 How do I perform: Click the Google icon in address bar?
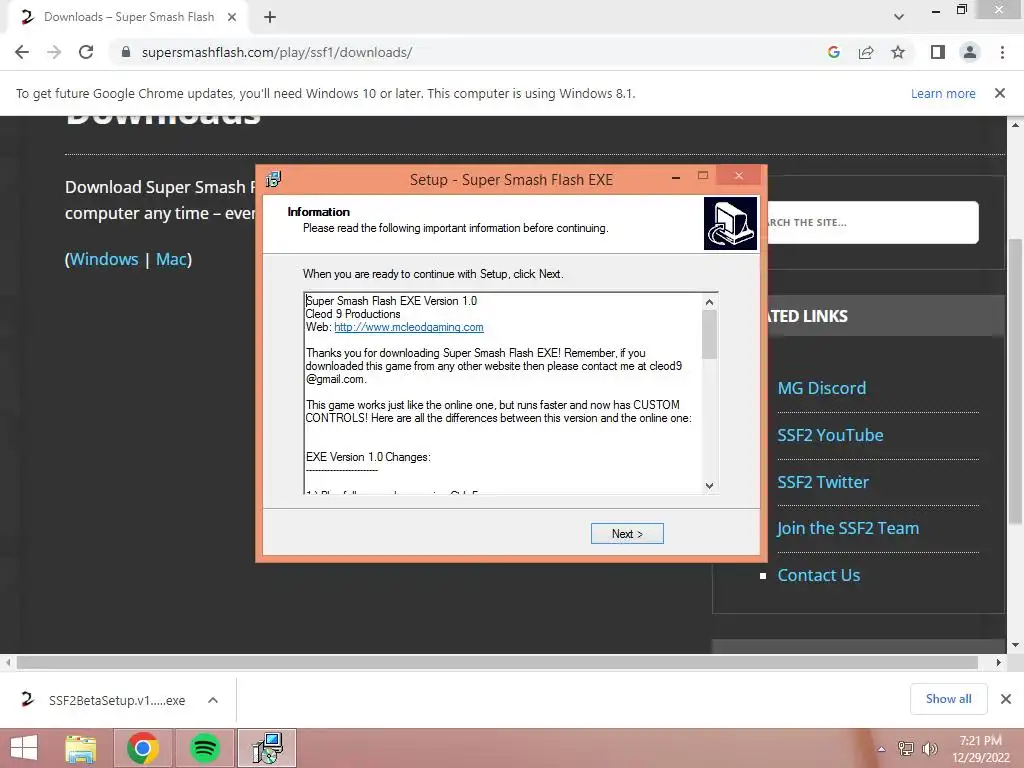(833, 52)
